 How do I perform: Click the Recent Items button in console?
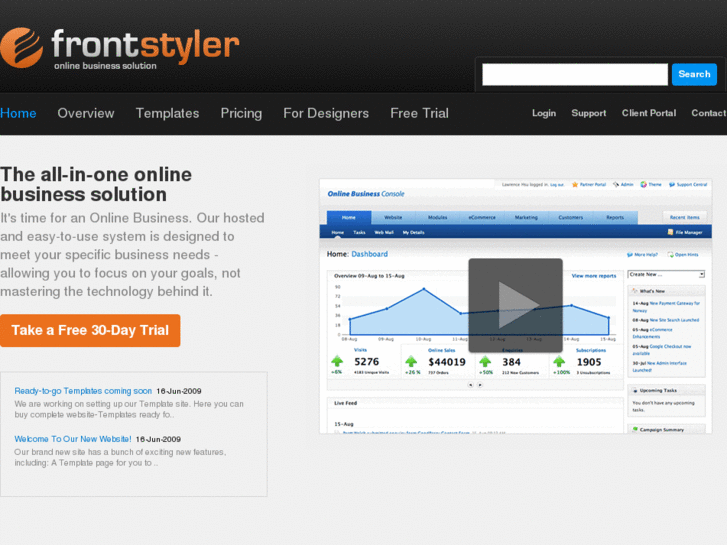pos(684,218)
